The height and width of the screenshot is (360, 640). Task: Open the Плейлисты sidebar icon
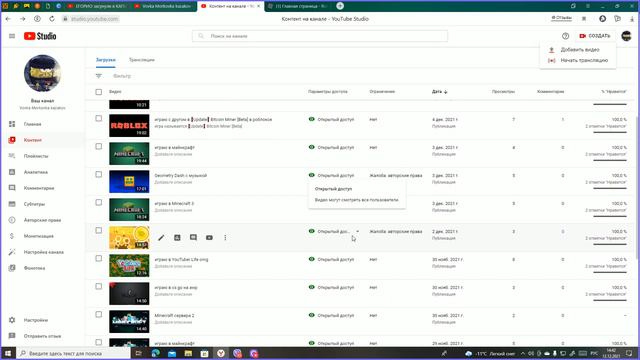tap(12, 156)
